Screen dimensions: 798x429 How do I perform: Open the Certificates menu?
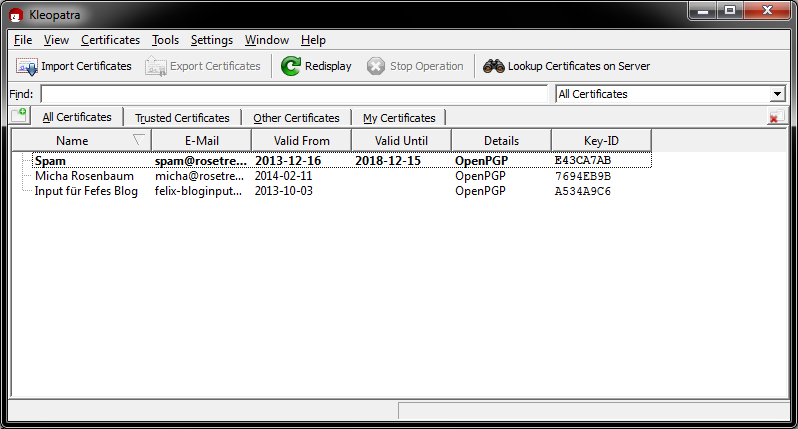(110, 40)
